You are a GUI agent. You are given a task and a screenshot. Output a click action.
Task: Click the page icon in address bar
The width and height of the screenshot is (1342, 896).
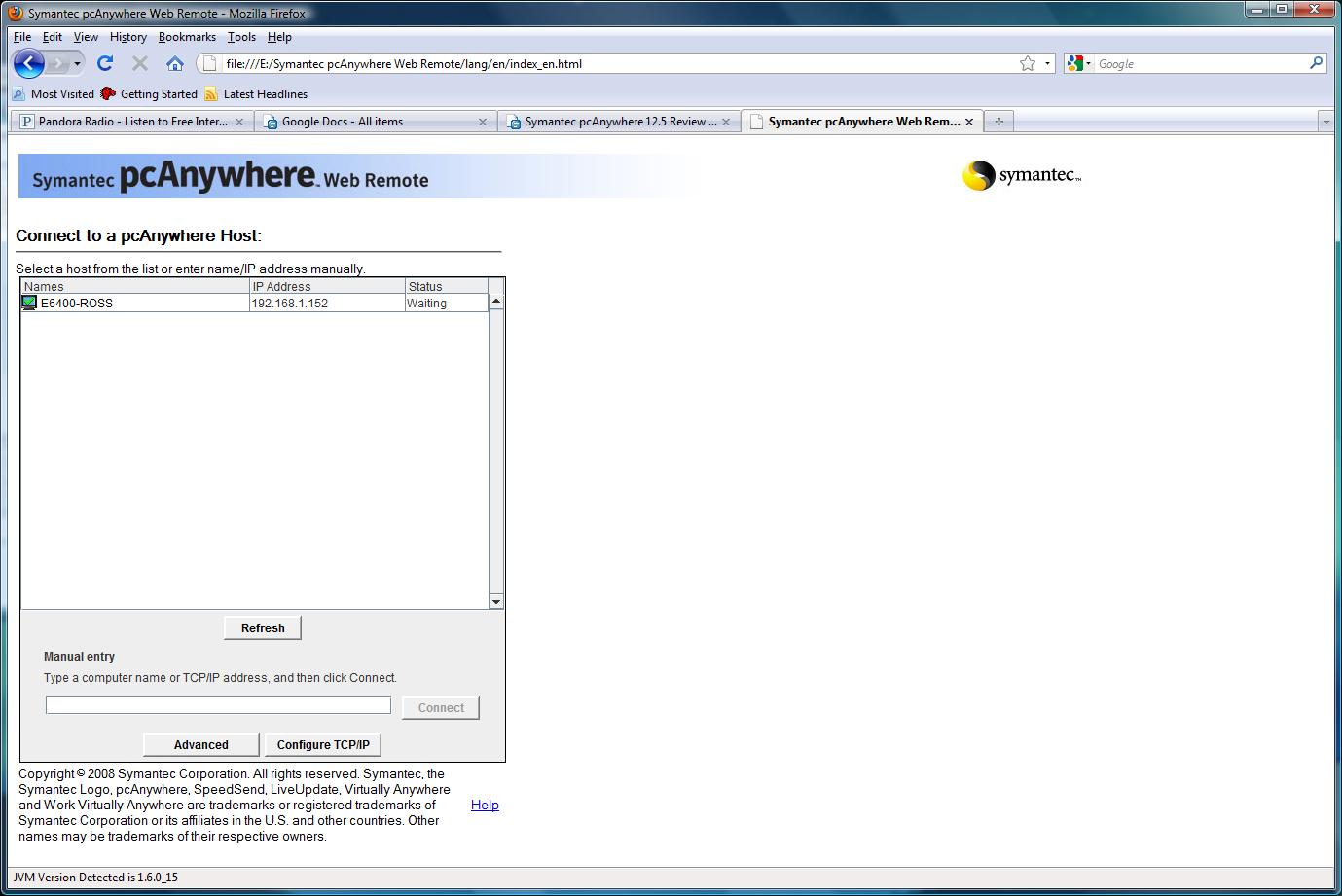209,63
